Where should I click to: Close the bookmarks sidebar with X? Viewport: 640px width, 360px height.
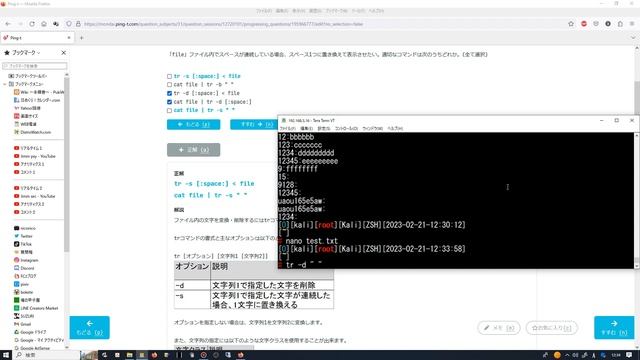63,53
